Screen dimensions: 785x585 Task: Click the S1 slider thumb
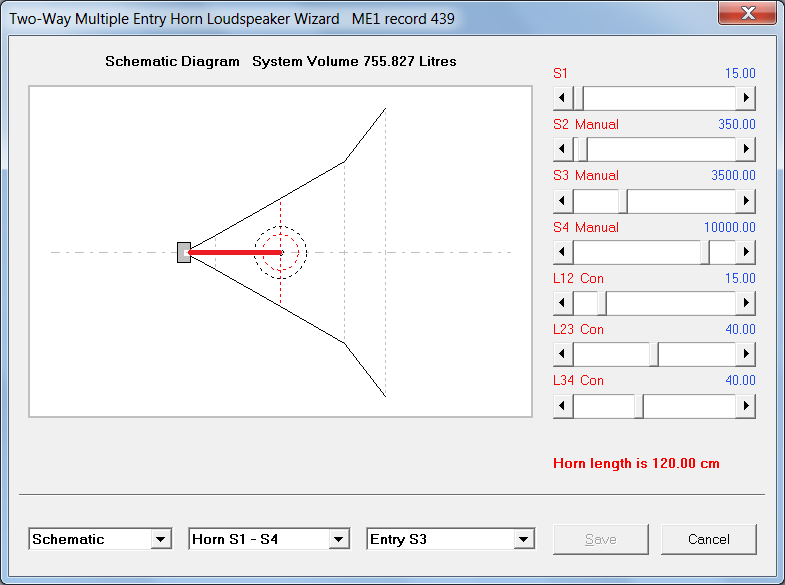point(579,98)
